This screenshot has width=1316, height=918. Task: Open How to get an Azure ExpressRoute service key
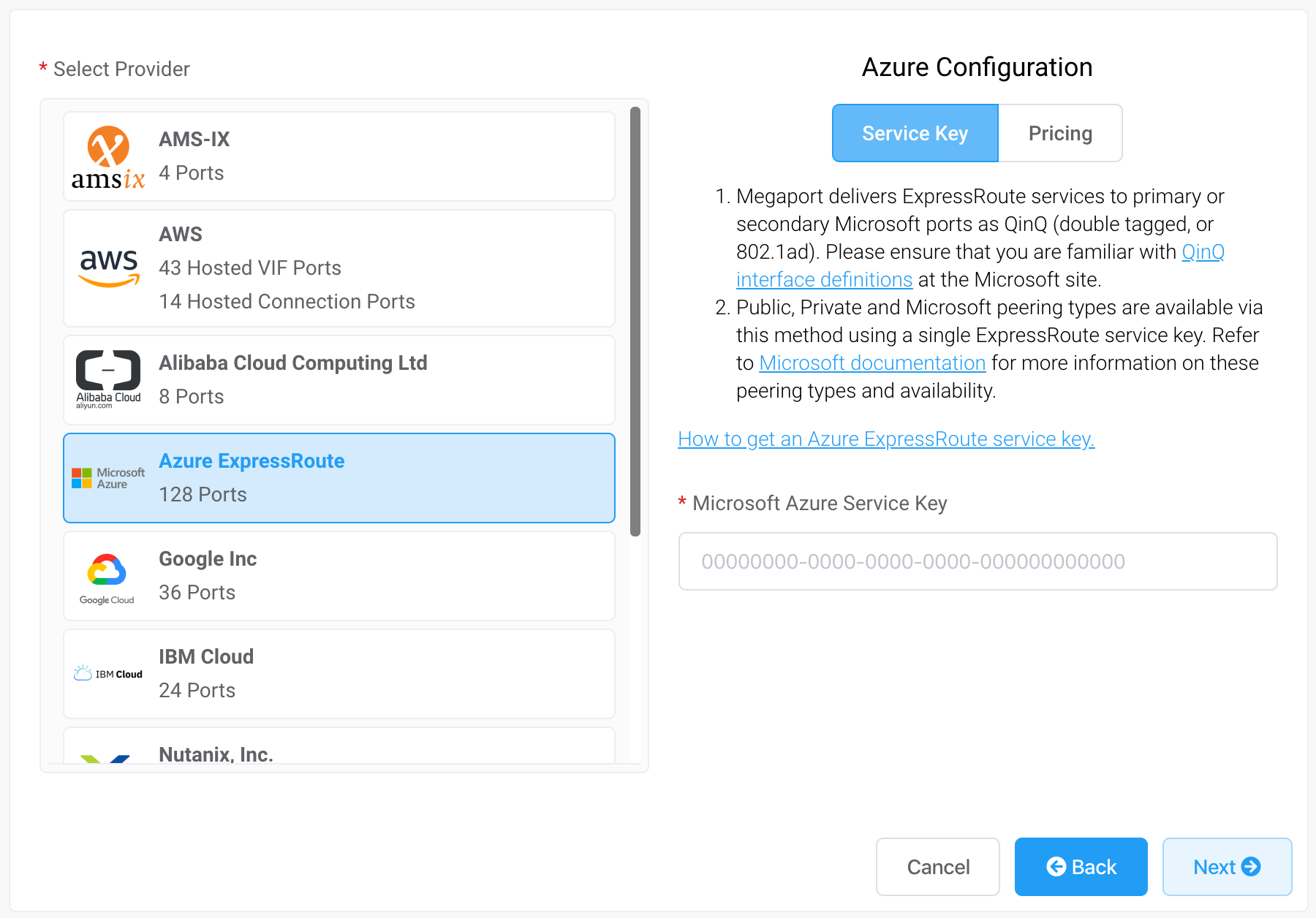[x=886, y=439]
